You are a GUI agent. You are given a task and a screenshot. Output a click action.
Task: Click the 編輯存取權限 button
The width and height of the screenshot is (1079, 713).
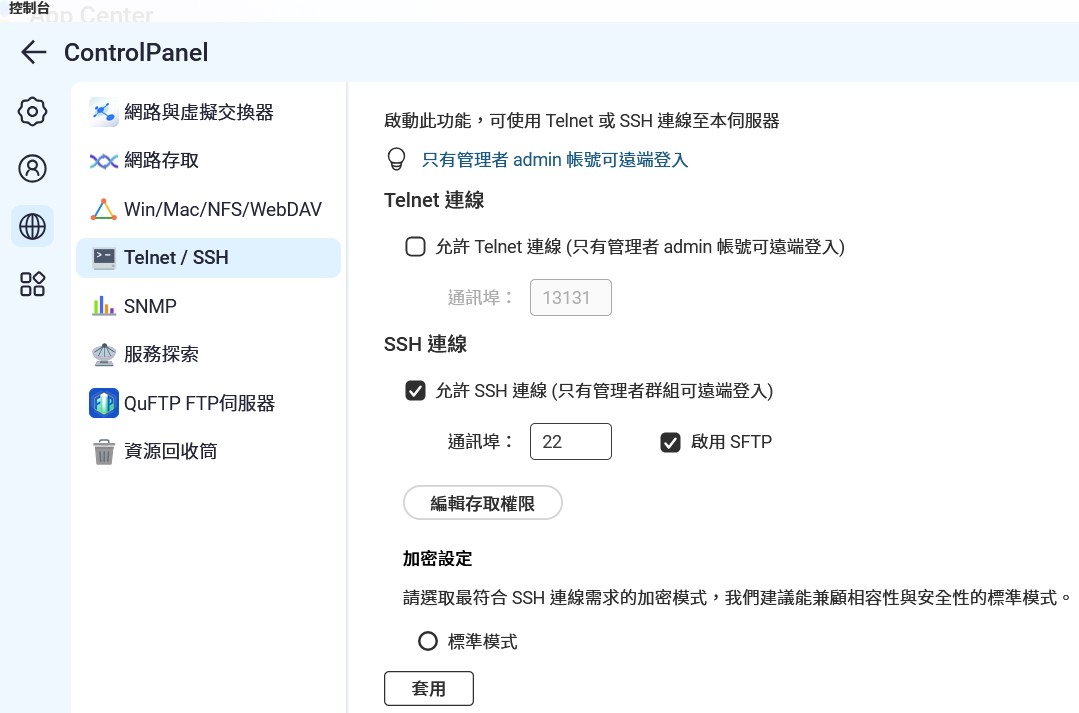pos(482,504)
